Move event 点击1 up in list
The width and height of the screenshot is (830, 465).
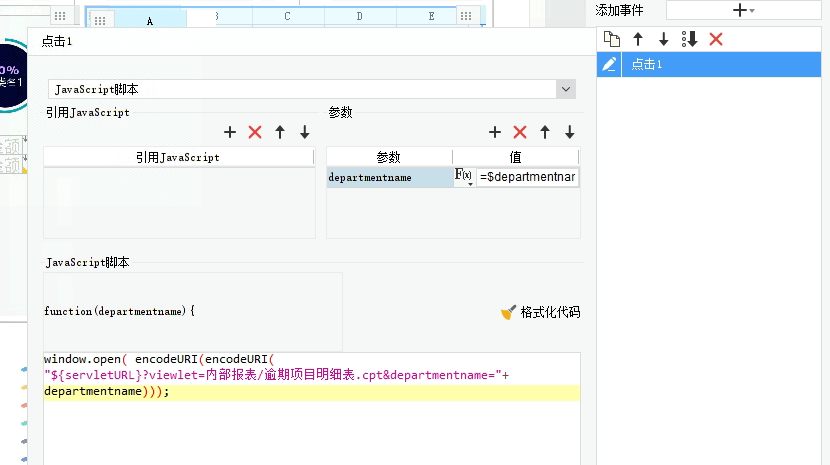pos(638,39)
